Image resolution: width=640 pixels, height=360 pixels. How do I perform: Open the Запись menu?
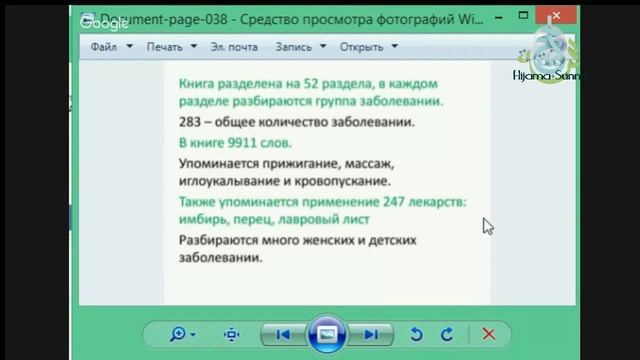click(x=293, y=47)
